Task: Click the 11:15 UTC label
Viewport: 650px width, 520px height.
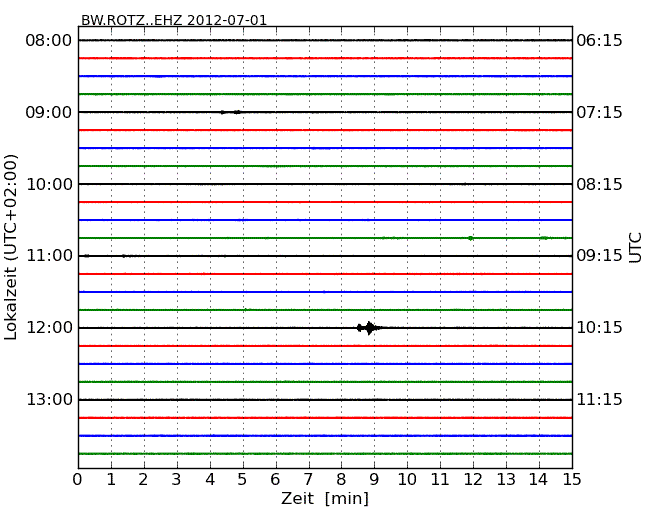Action: 599,399
